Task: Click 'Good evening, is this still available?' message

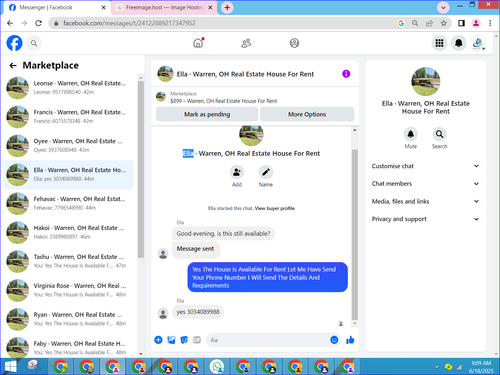Action: tap(223, 233)
